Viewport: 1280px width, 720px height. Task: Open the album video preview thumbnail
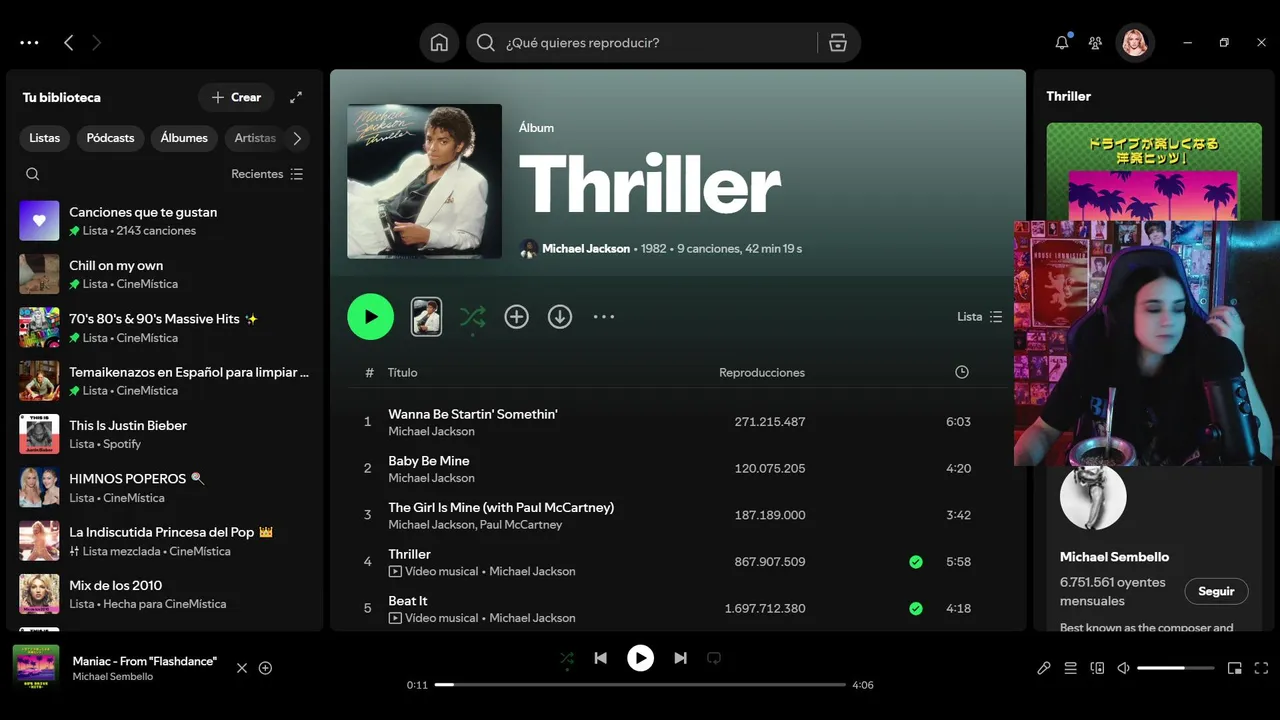click(426, 317)
